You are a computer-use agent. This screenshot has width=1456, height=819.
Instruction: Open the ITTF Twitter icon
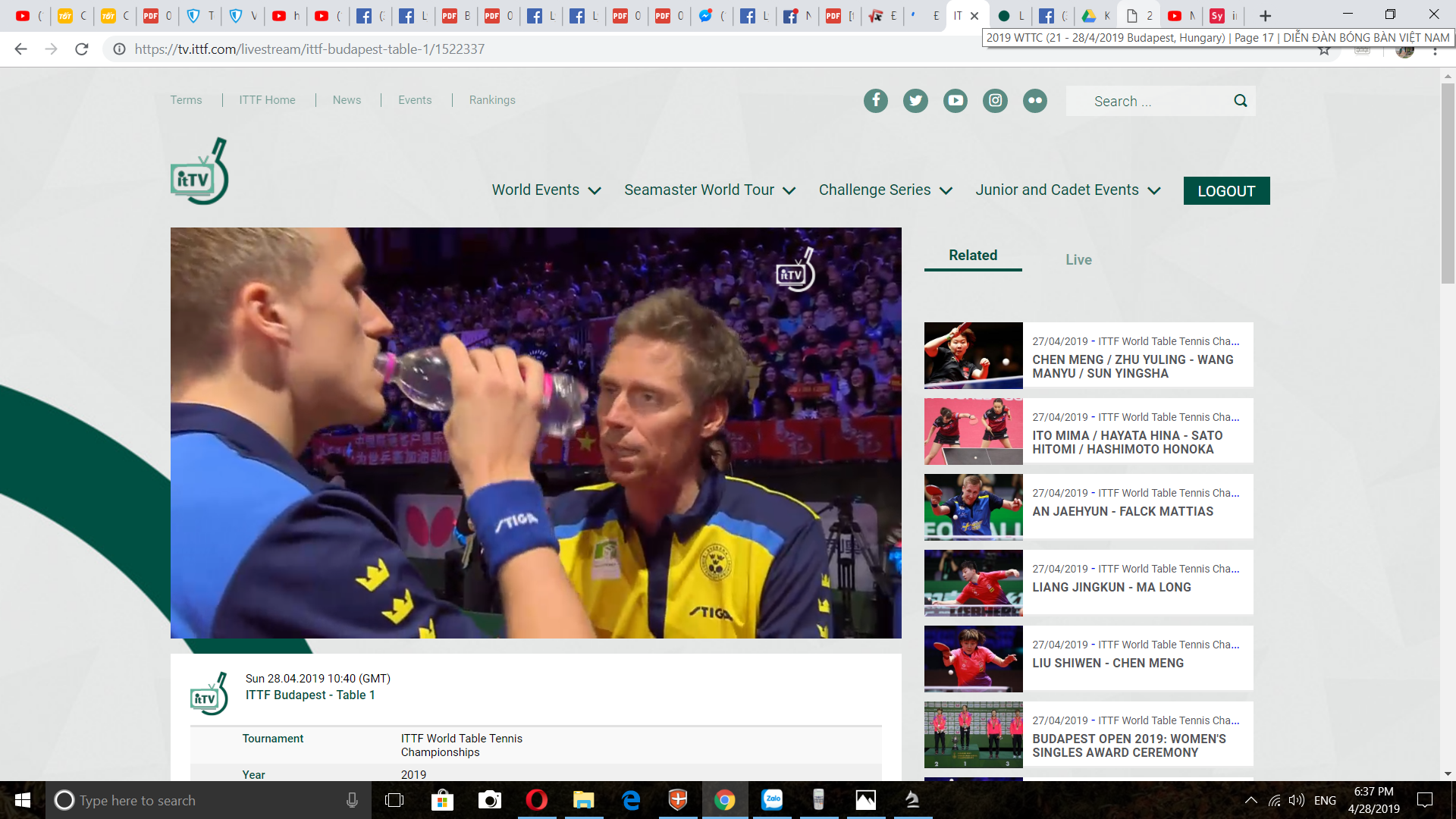pyautogui.click(x=915, y=101)
